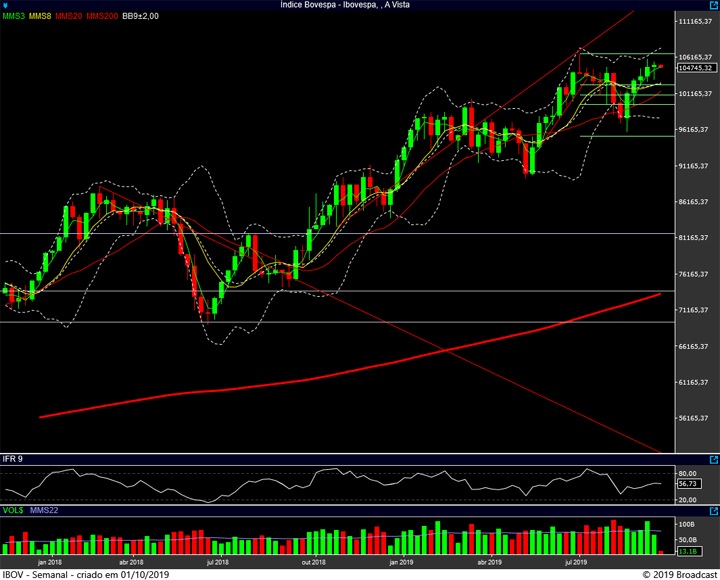Toggle the MMS3 moving average label
The width and height of the screenshot is (720, 580).
14,17
